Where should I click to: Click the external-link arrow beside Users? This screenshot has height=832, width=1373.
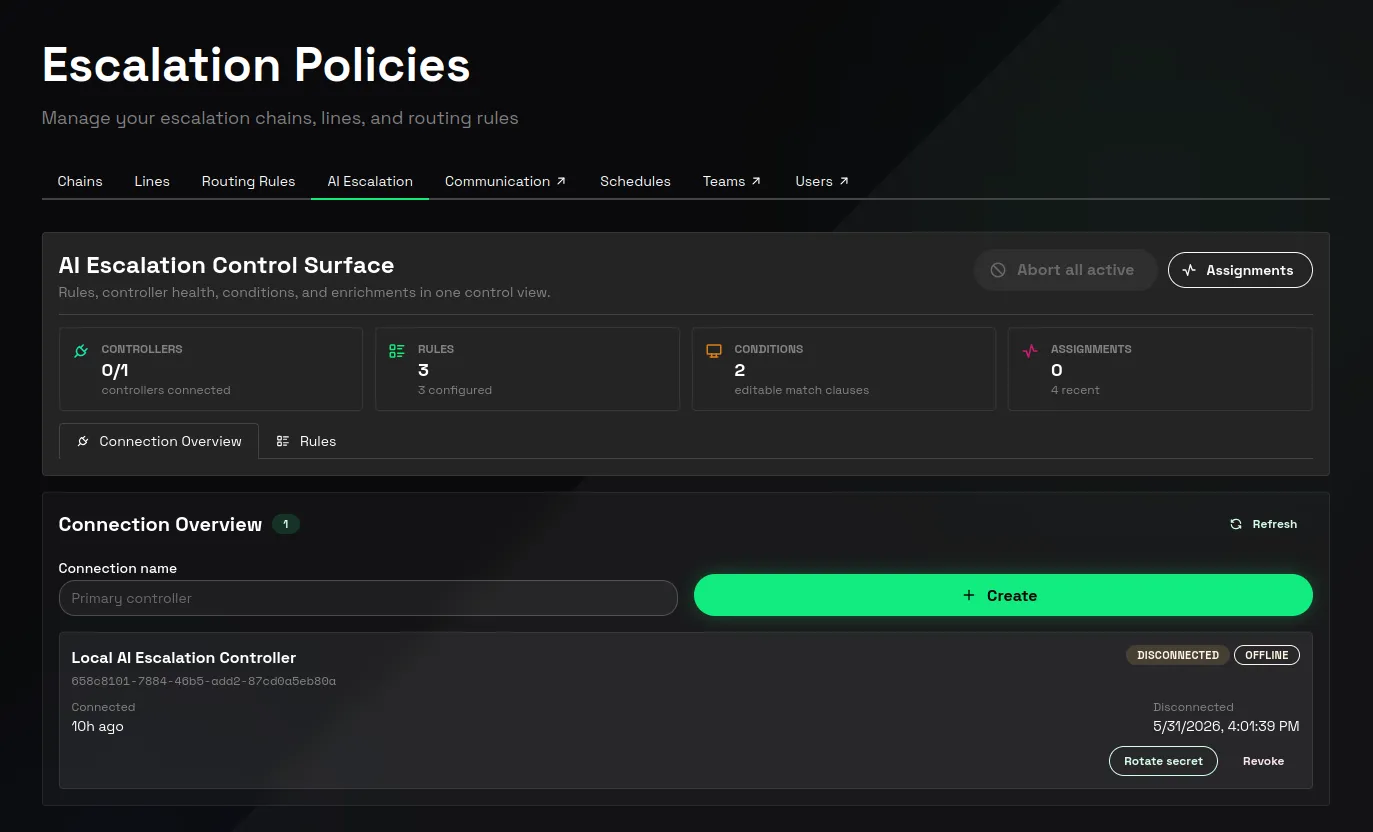(x=844, y=181)
